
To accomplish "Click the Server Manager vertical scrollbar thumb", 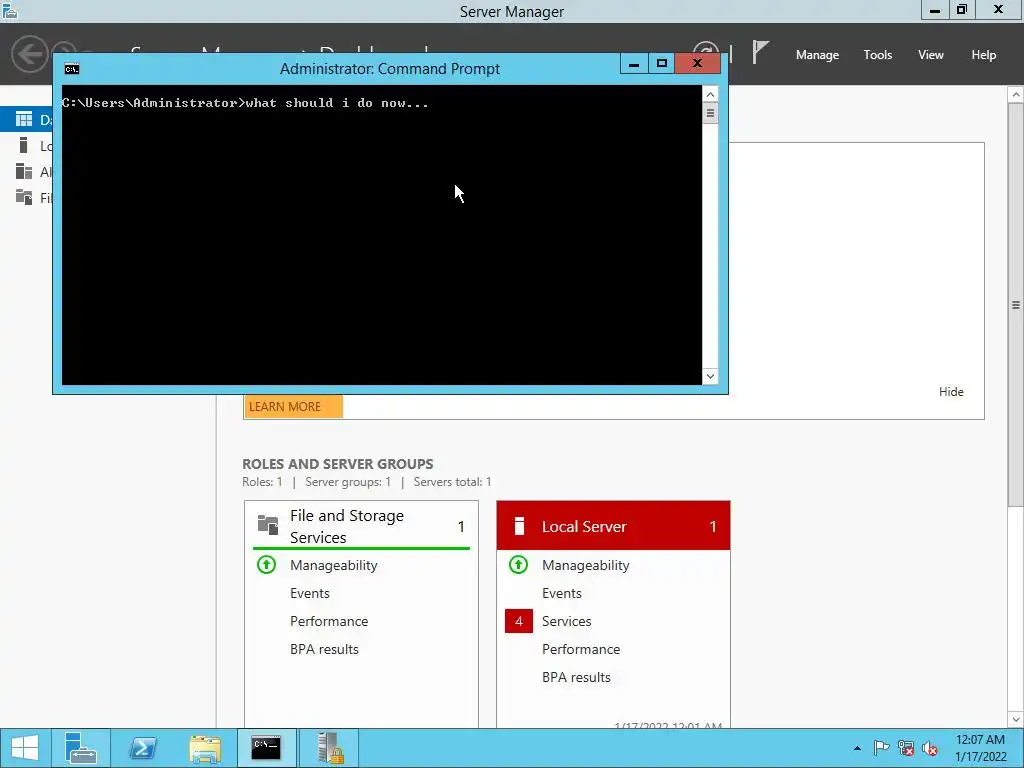I will click(x=1016, y=304).
